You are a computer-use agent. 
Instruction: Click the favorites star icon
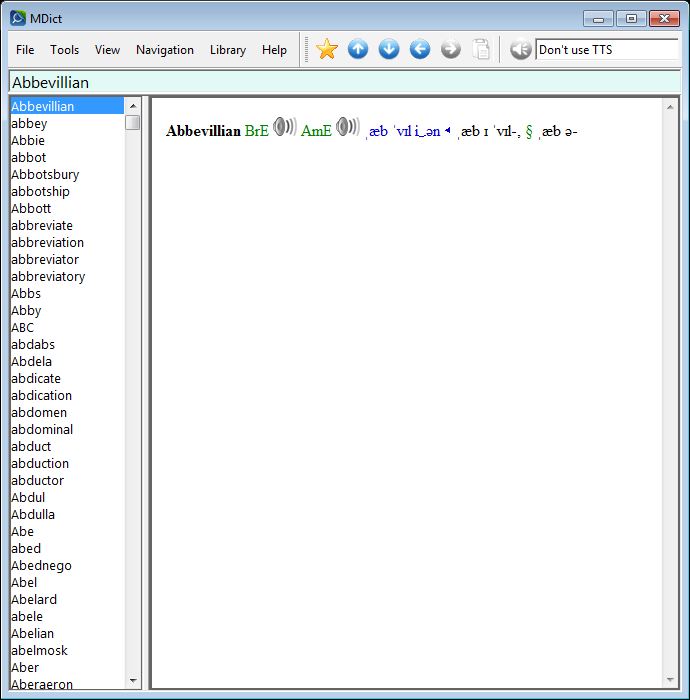click(x=327, y=49)
